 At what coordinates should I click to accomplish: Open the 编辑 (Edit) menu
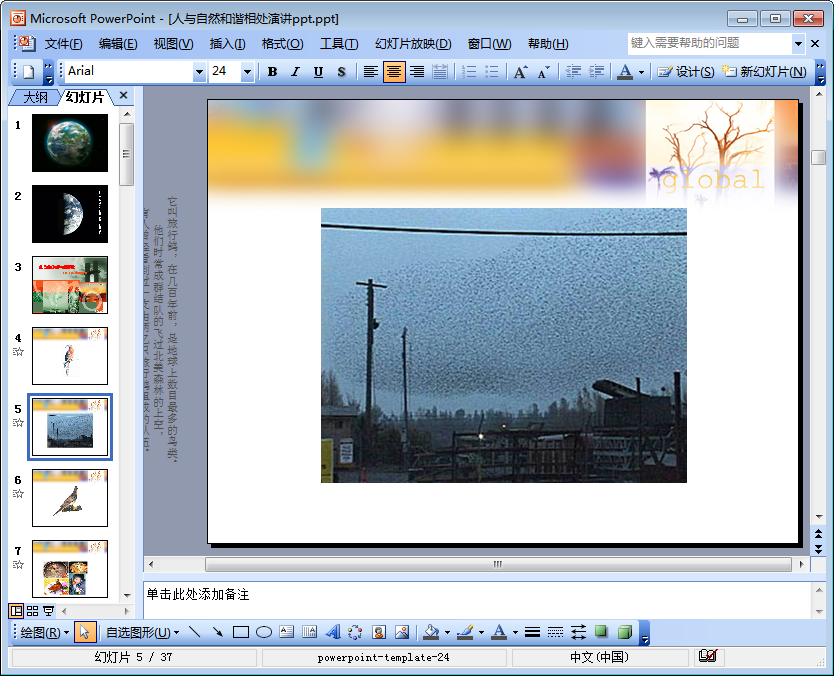[x=118, y=44]
